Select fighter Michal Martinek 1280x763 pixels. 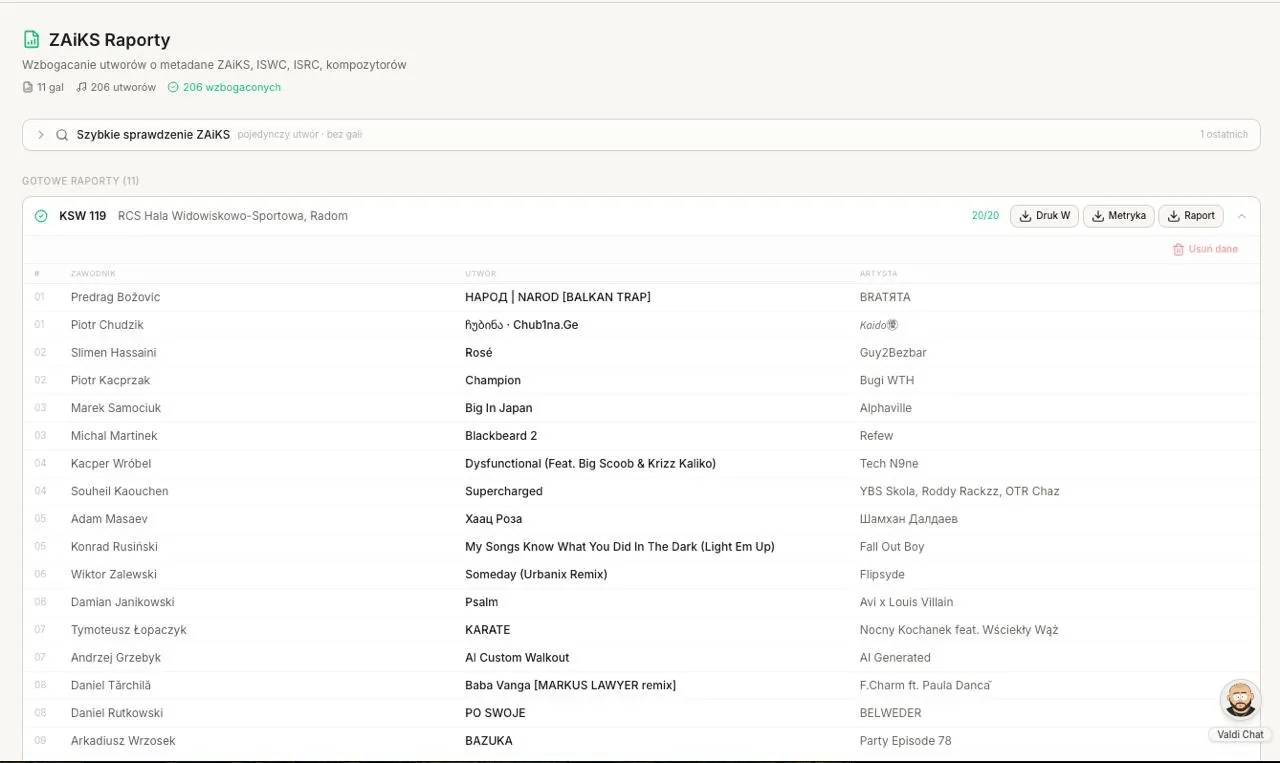[x=114, y=436]
